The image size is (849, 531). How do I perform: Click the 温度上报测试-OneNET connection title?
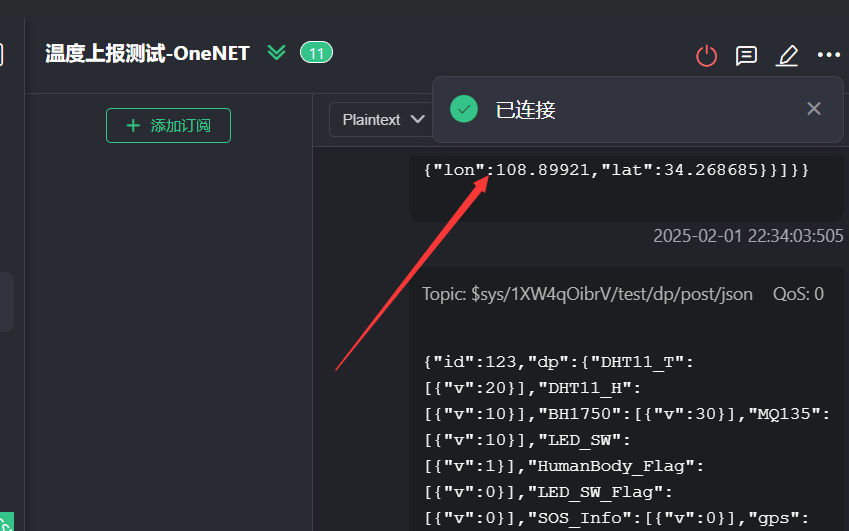[147, 54]
